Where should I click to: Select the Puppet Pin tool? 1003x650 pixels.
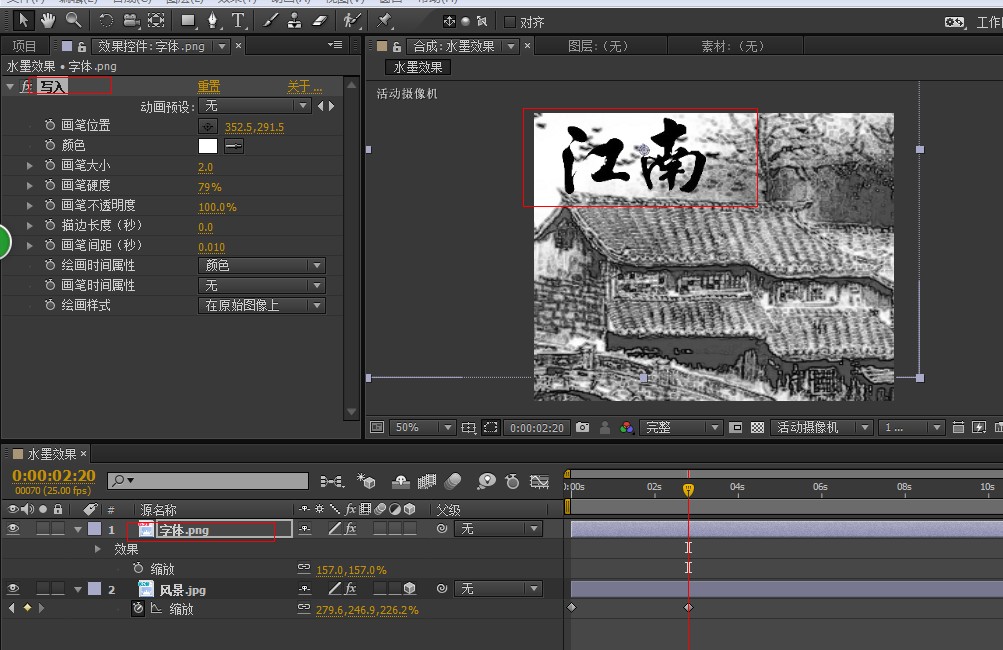[x=386, y=20]
